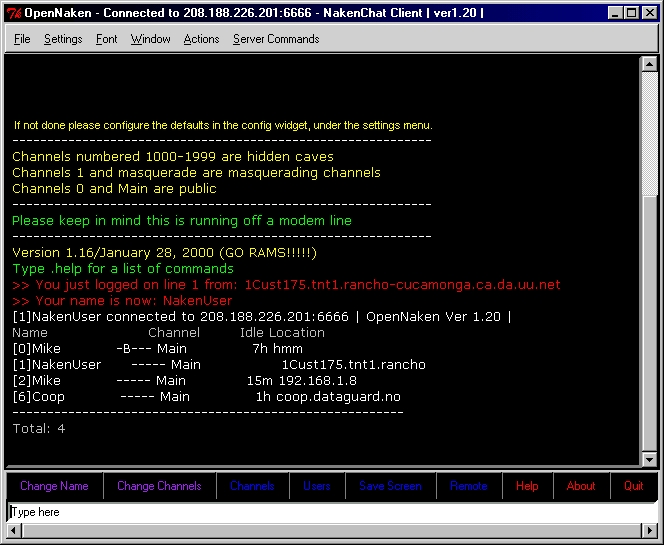Viewport: 664px width, 545px height.
Task: Click the Change Channels button
Action: pyautogui.click(x=159, y=486)
